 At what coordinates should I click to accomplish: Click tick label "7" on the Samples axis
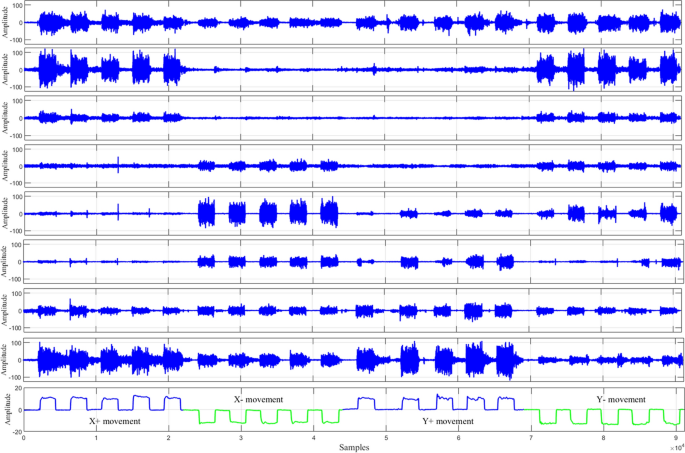531,438
